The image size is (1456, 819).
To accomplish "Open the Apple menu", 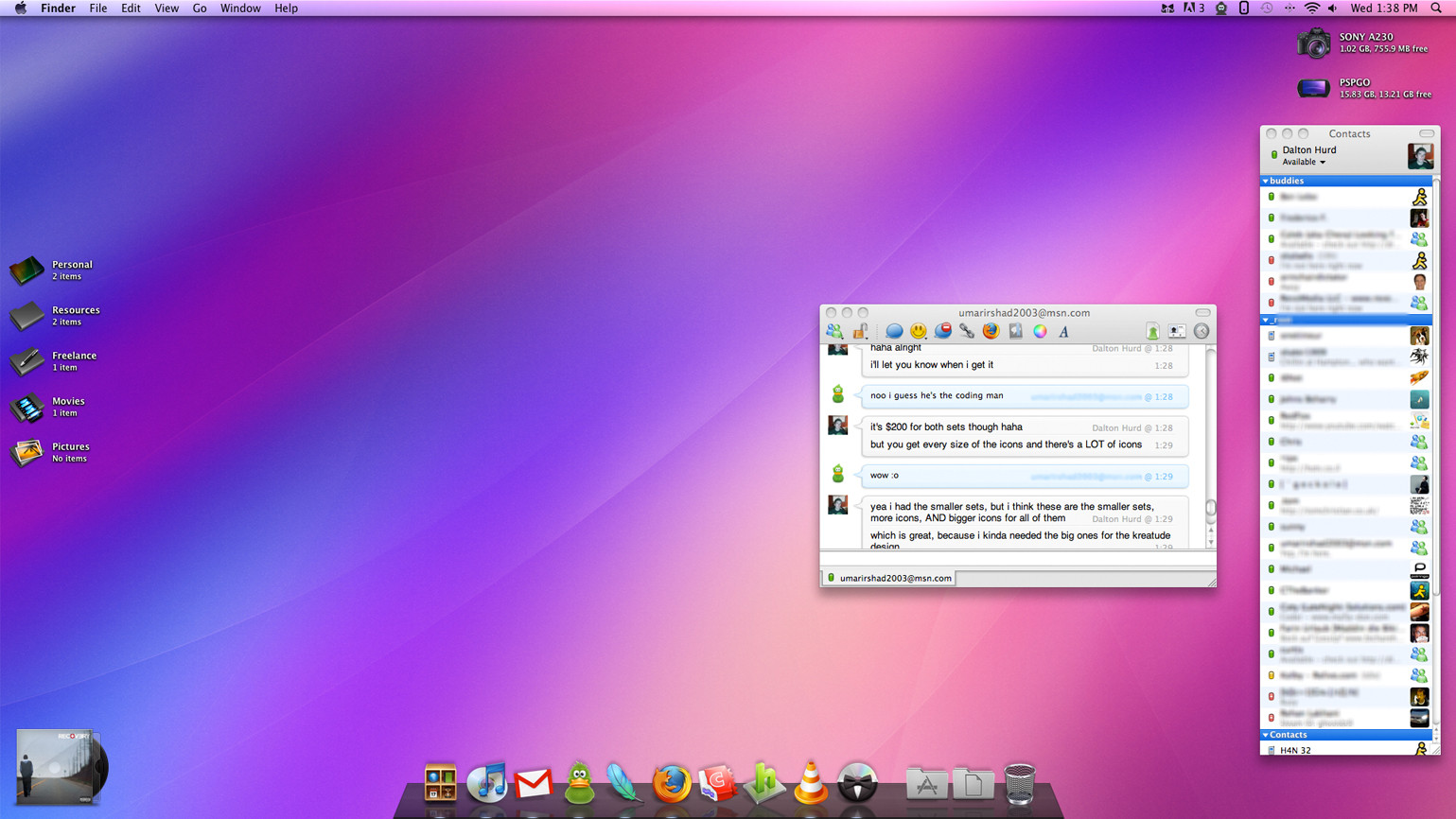I will pyautogui.click(x=20, y=9).
